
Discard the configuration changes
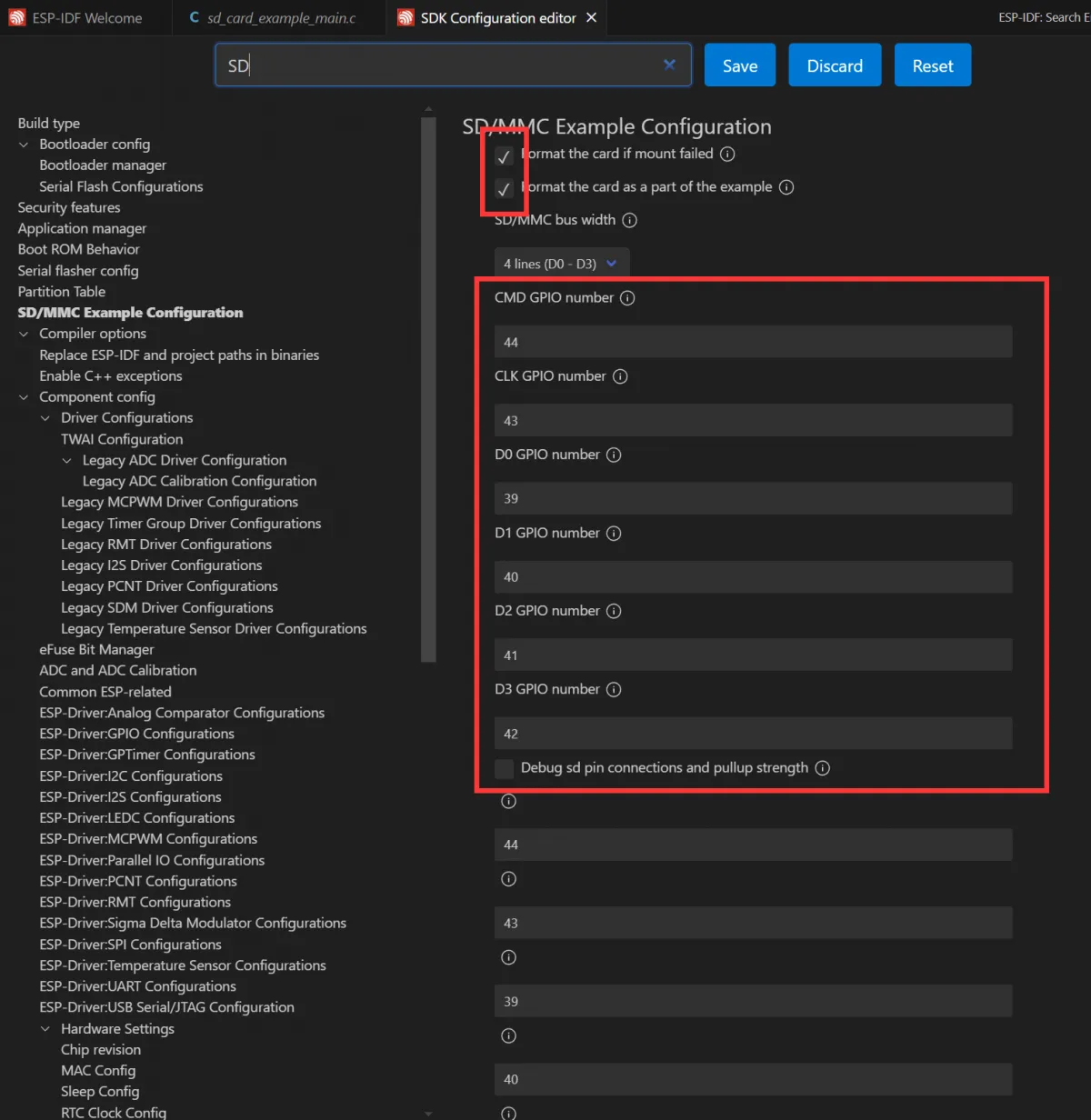click(834, 65)
